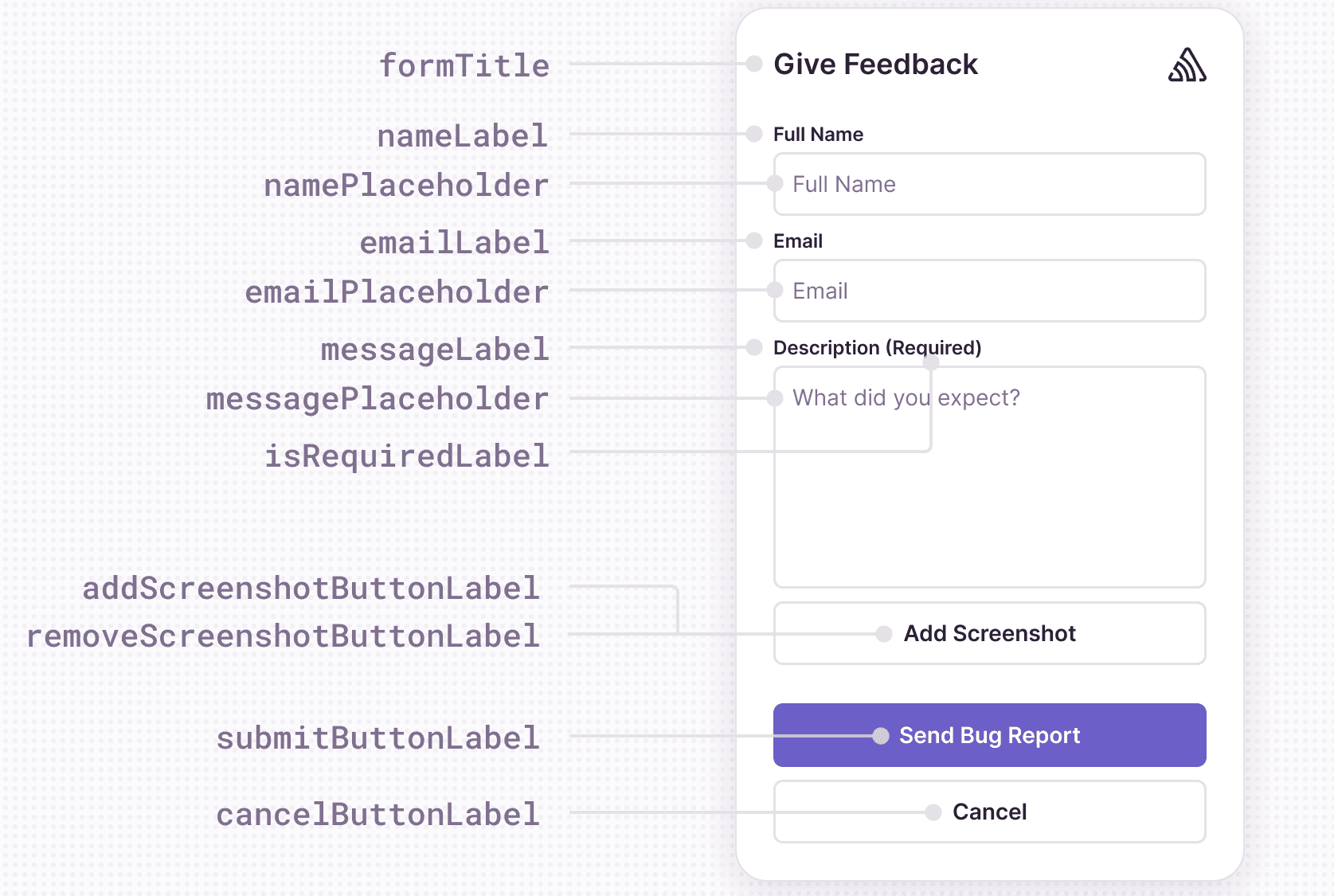Click the connector dot inside Add Screenshot
This screenshot has width=1334, height=896.
tap(884, 635)
